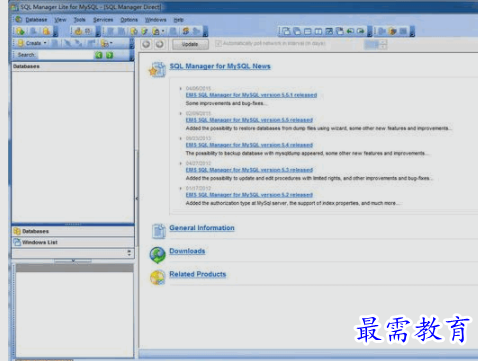The height and width of the screenshot is (361, 478).
Task: Open SQL Manager for MySQL News link
Action: pos(220,66)
